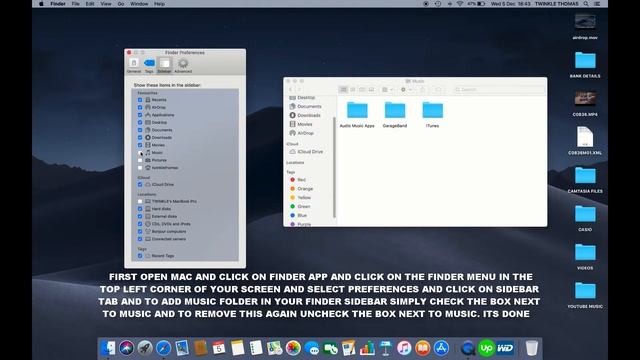This screenshot has height=360, width=640.
Task: Click the Spotlight search icon in menu bar
Action: [586, 4]
